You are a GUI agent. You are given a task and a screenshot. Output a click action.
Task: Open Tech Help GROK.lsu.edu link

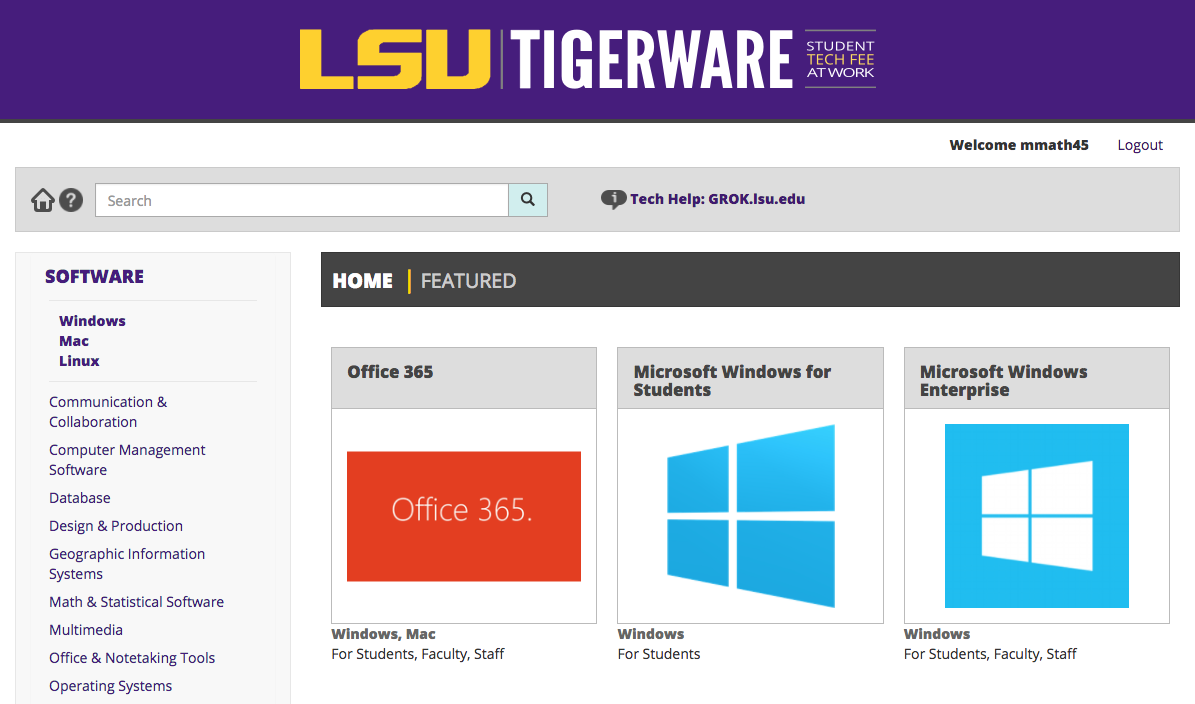pos(717,199)
